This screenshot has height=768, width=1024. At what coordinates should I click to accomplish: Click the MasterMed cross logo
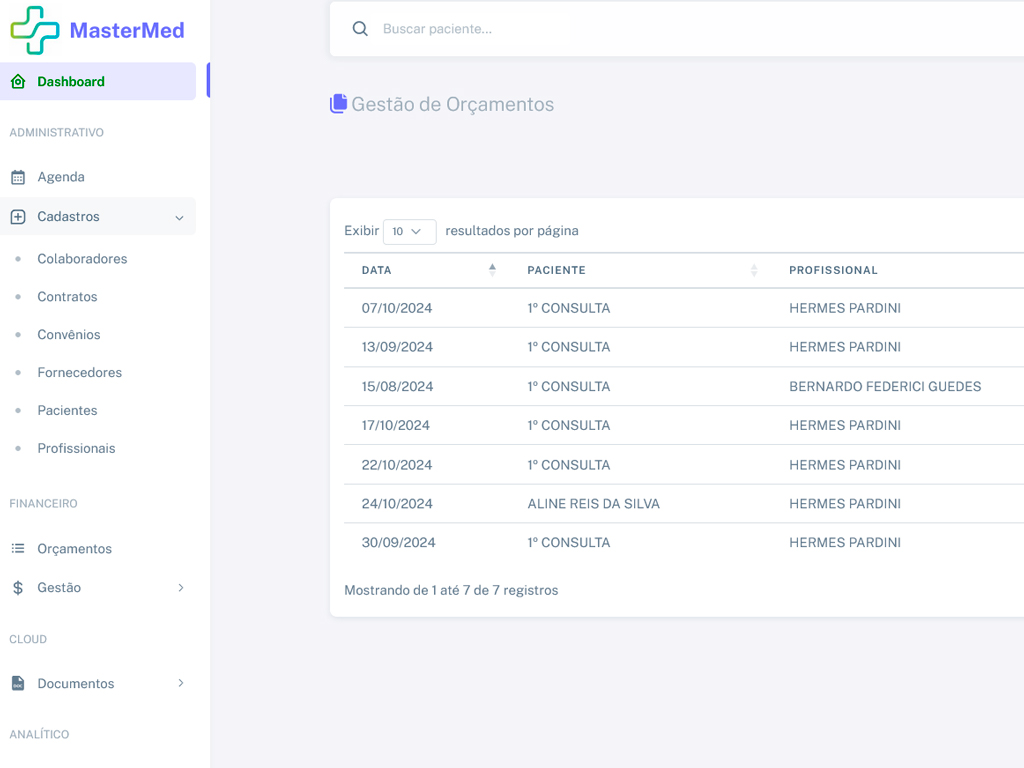35,30
